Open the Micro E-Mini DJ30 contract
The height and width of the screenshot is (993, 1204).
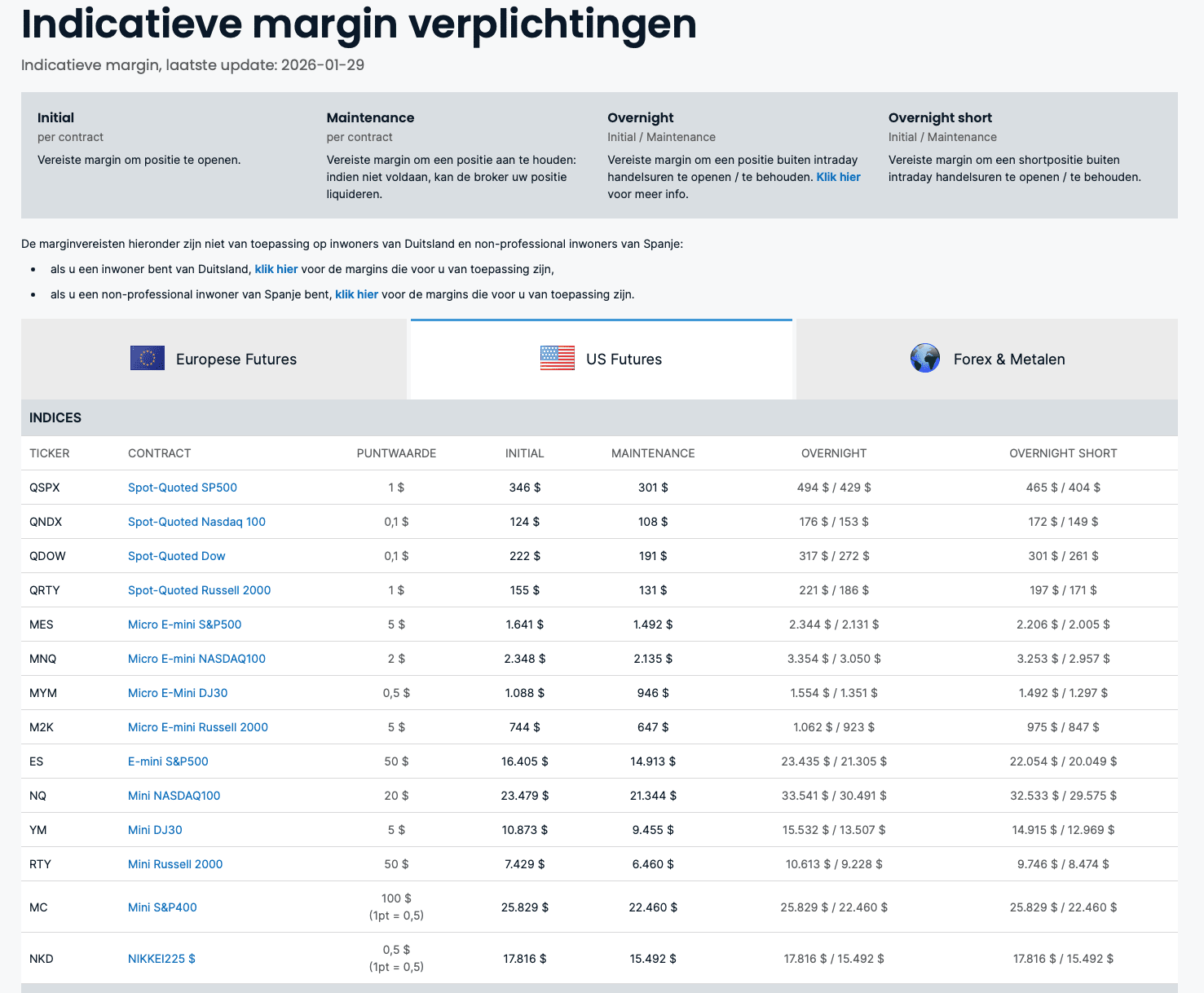point(178,693)
